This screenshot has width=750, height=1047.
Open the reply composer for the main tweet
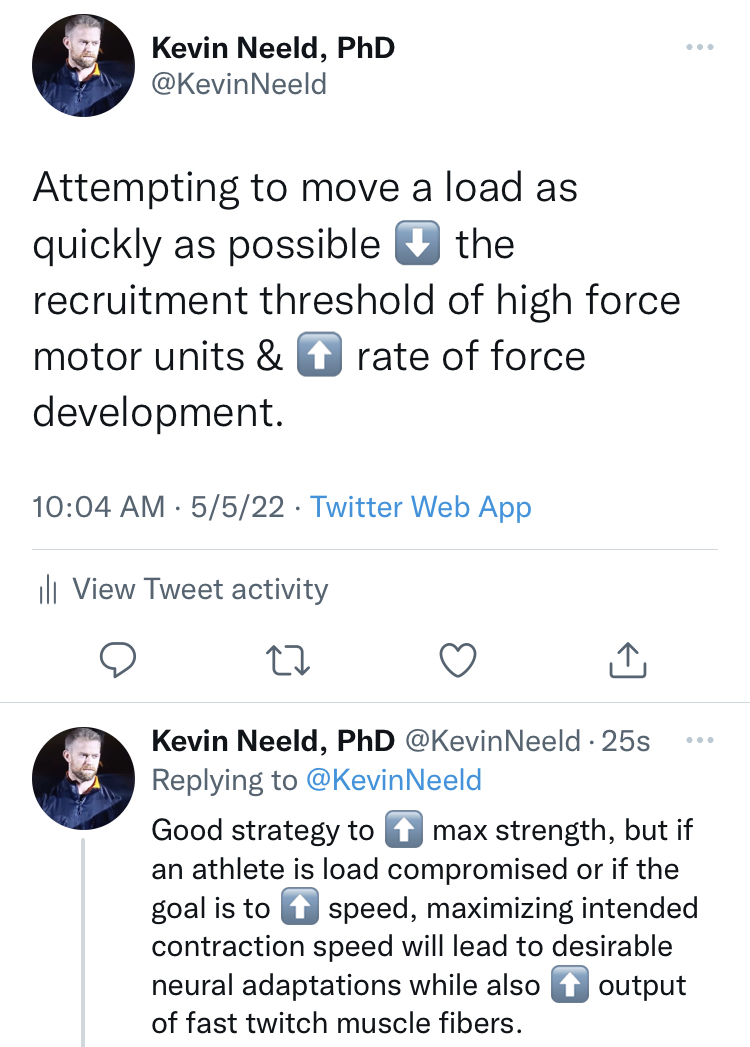119,659
